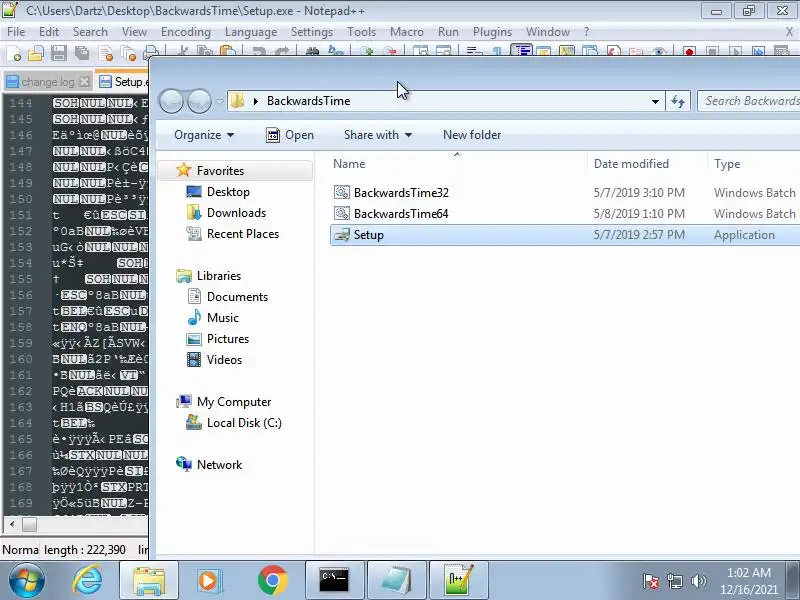The height and width of the screenshot is (600, 800).
Task: Click the Refresh icon beside address bar
Action: pyautogui.click(x=678, y=101)
